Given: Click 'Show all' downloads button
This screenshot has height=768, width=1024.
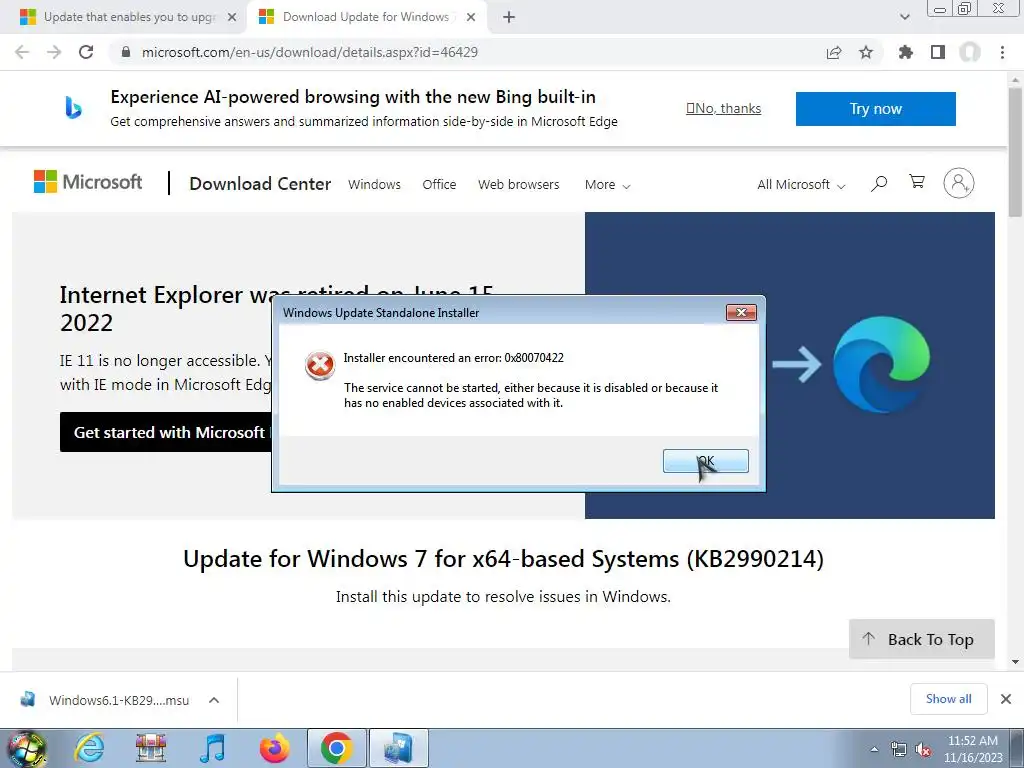Looking at the screenshot, I should coord(948,699).
